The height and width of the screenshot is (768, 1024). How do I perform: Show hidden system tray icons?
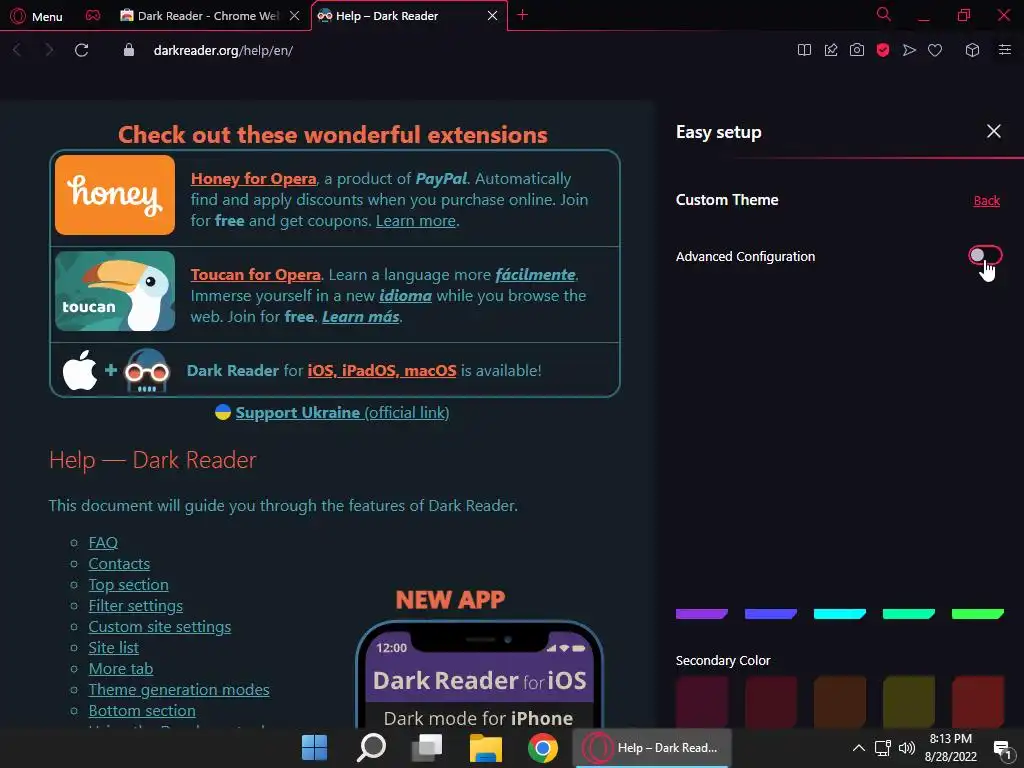pos(859,748)
